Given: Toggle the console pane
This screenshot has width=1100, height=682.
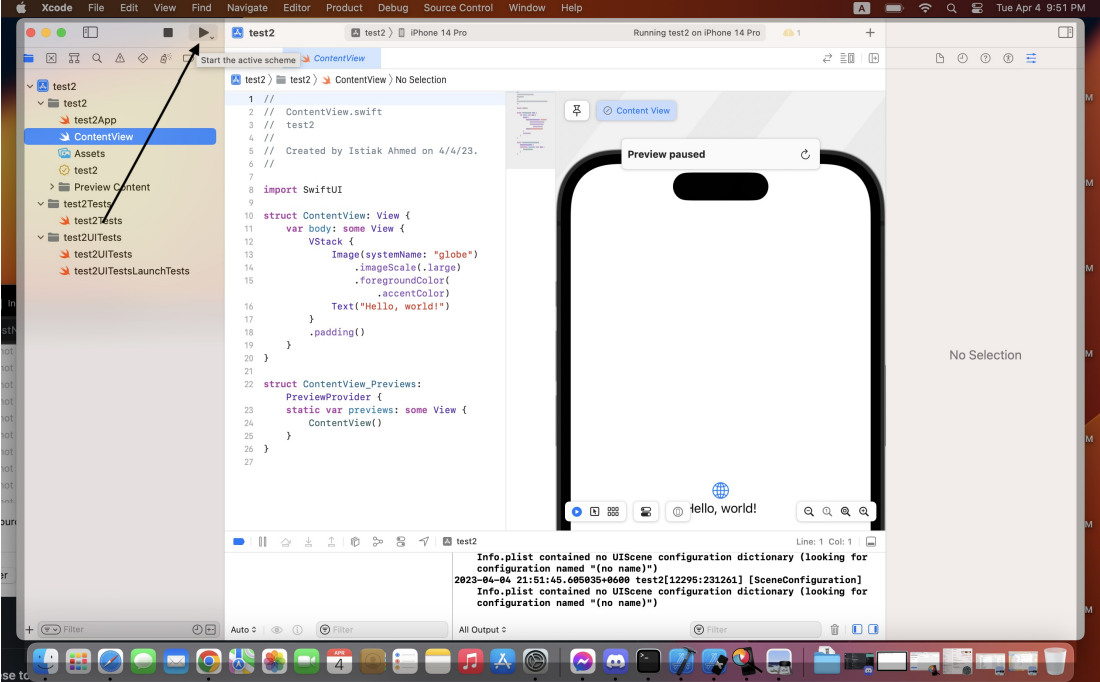Looking at the screenshot, I should coord(873,629).
